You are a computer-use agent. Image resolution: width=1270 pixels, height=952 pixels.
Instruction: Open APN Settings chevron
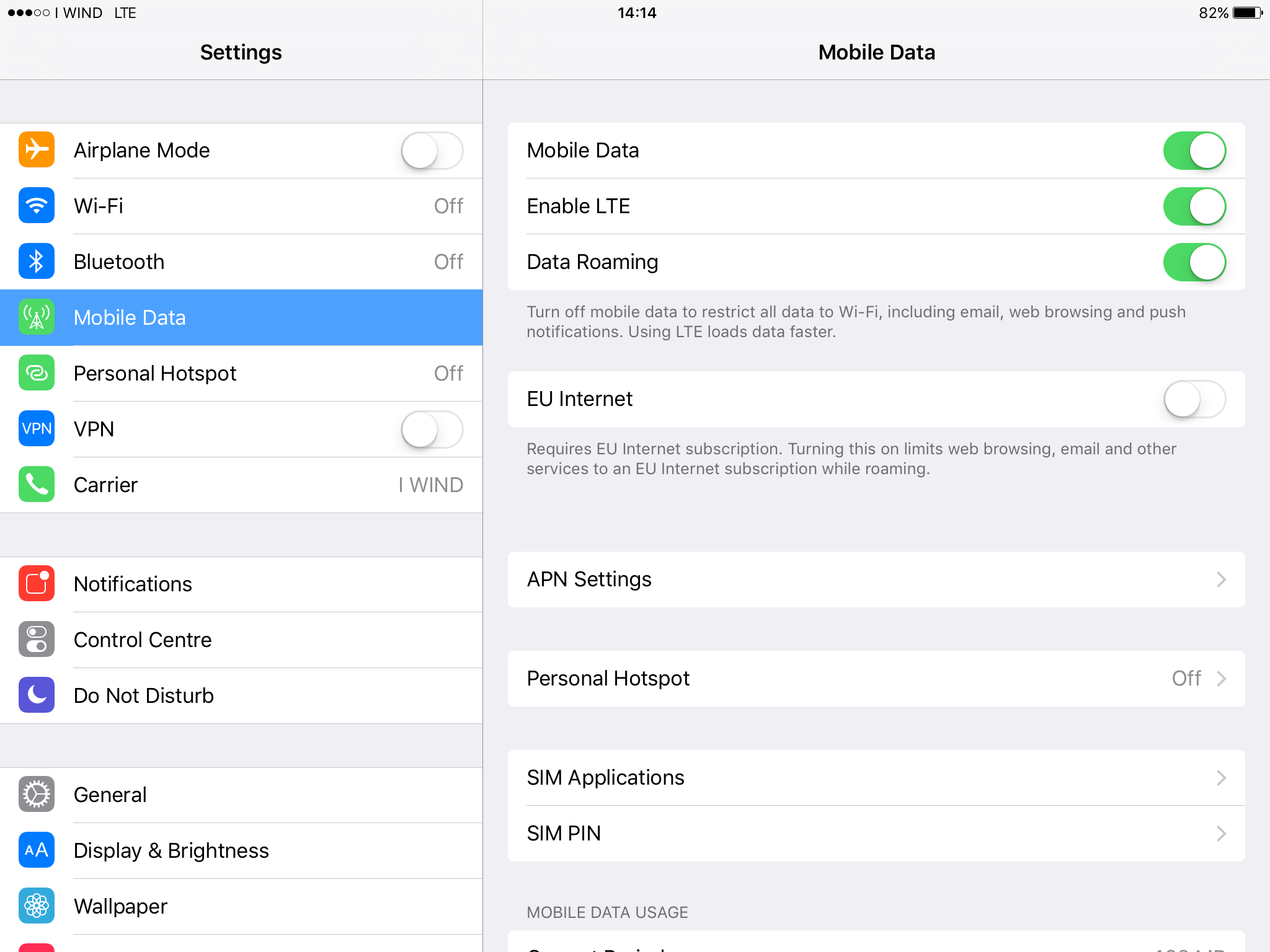pos(1220,580)
